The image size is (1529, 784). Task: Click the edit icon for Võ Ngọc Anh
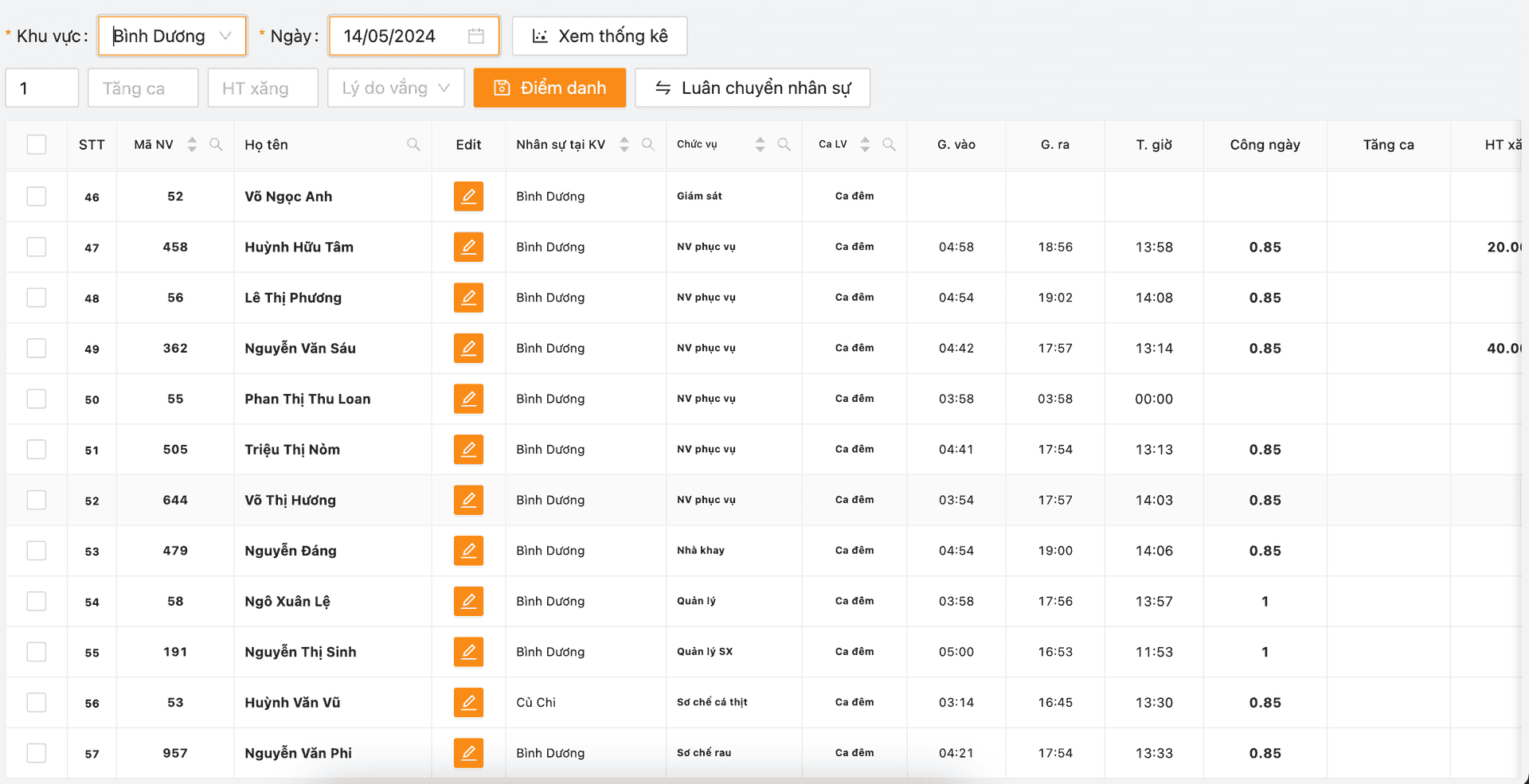point(468,196)
